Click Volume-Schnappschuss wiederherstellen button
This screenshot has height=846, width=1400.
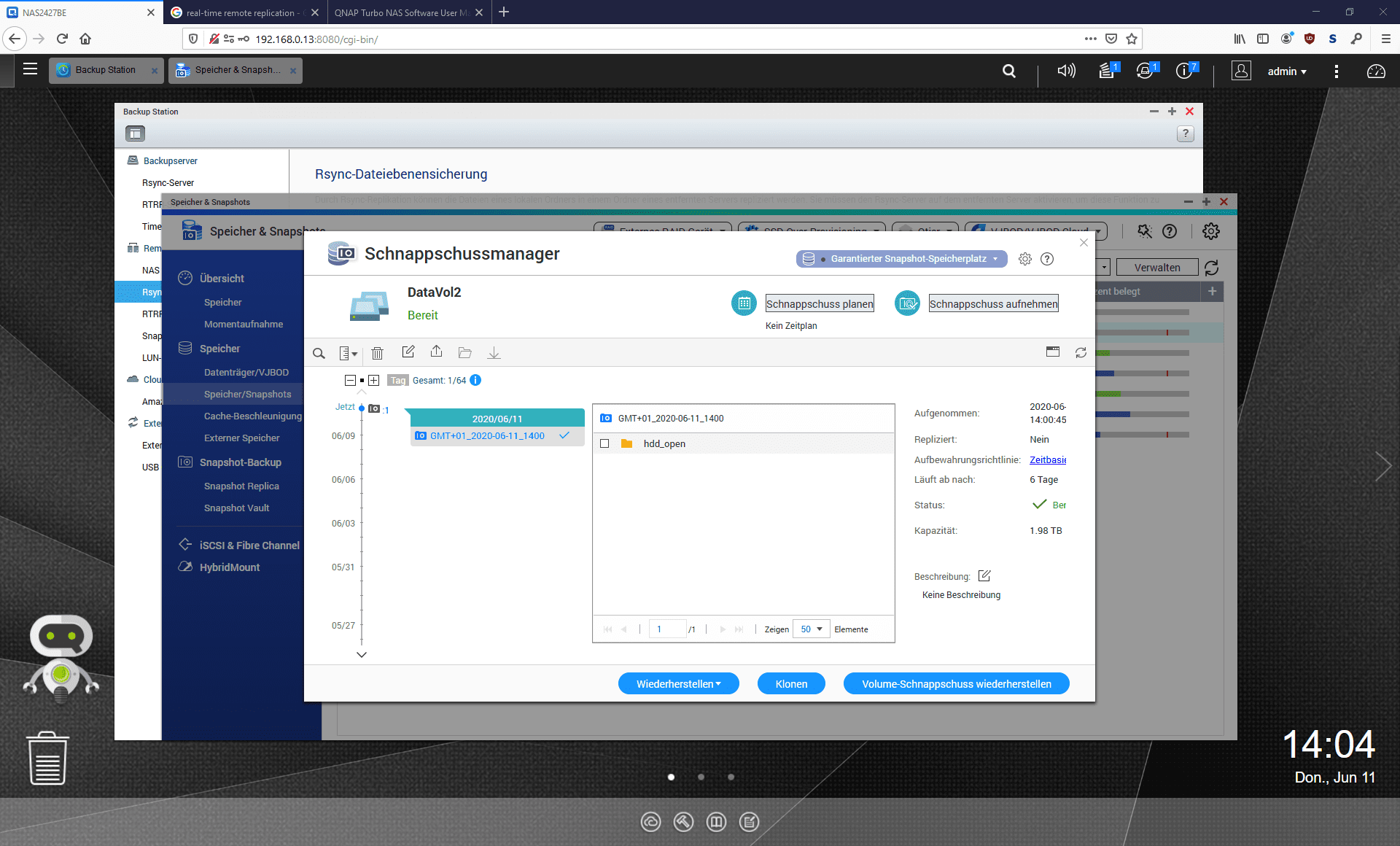[956, 683]
